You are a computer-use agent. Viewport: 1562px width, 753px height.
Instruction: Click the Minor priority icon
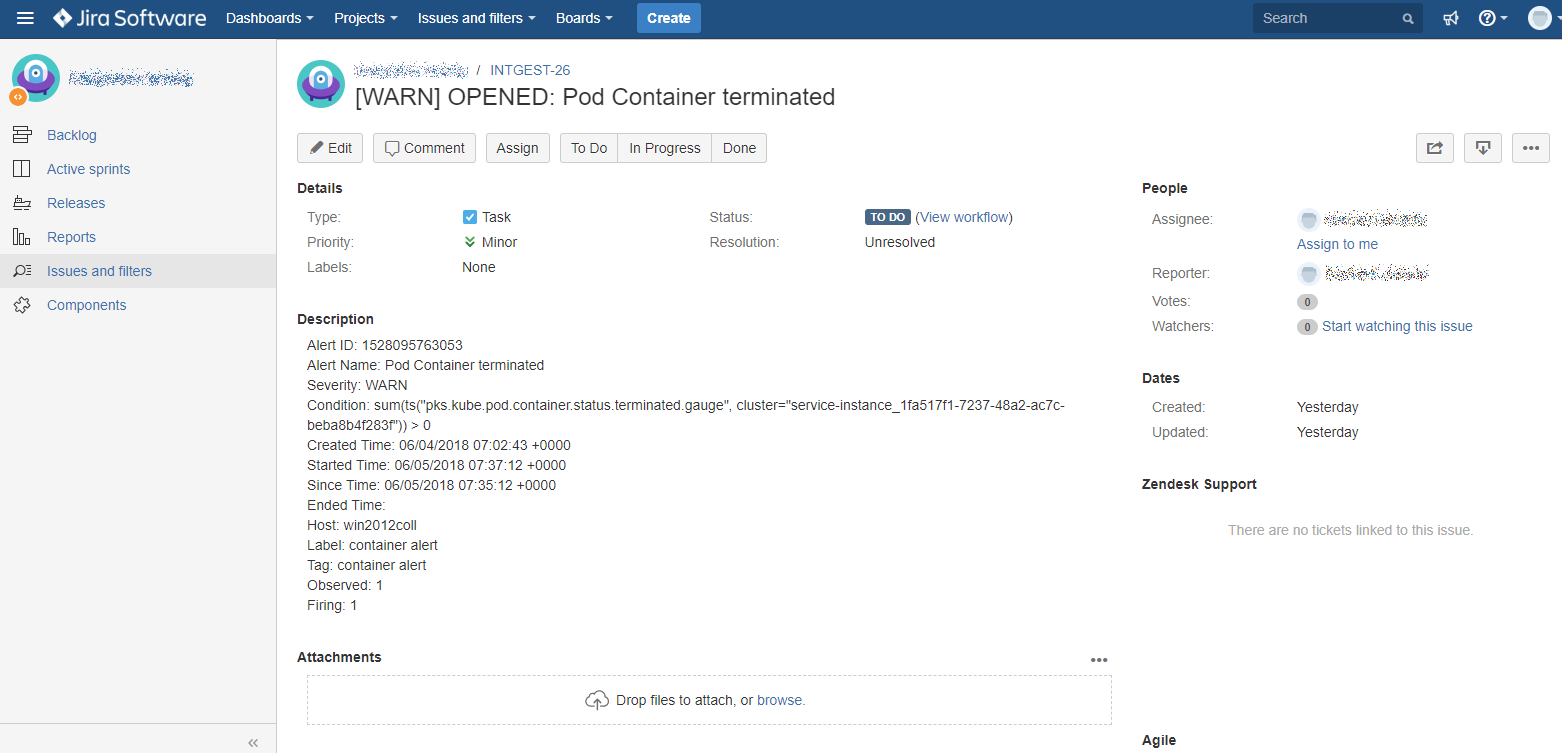[x=470, y=242]
